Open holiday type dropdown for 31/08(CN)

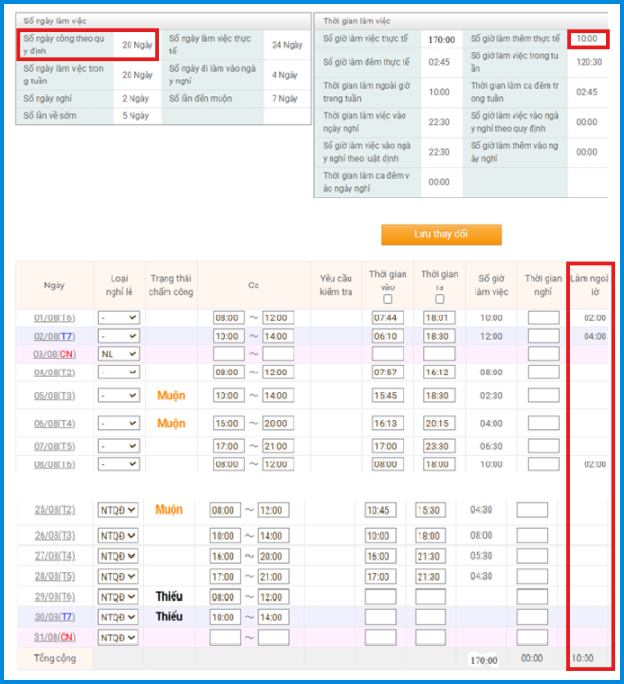[x=118, y=637]
